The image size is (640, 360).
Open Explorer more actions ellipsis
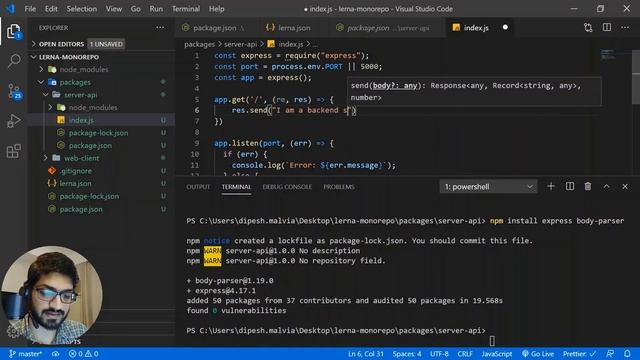(x=160, y=28)
